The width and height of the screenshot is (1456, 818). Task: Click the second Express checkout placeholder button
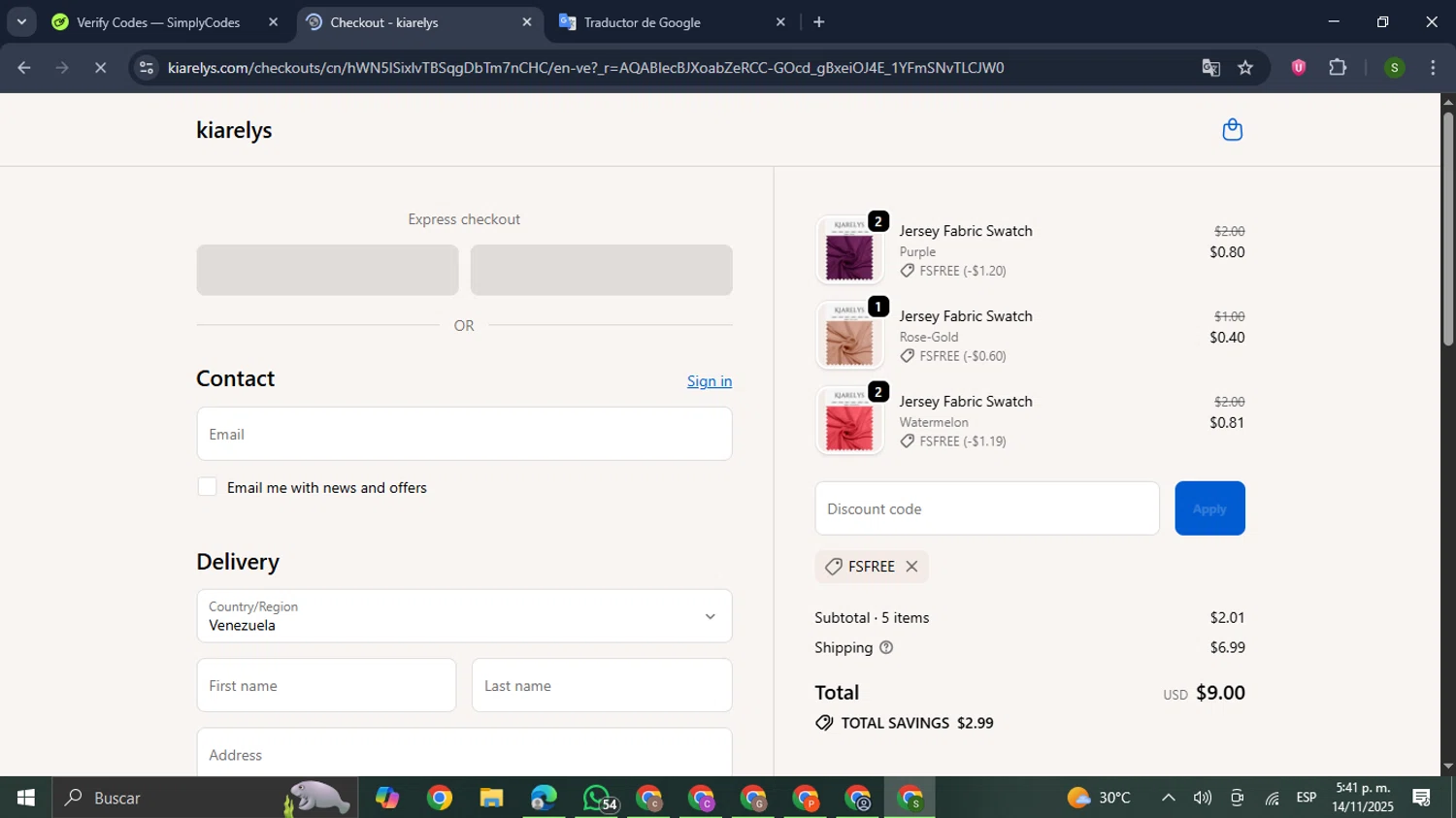coord(602,270)
